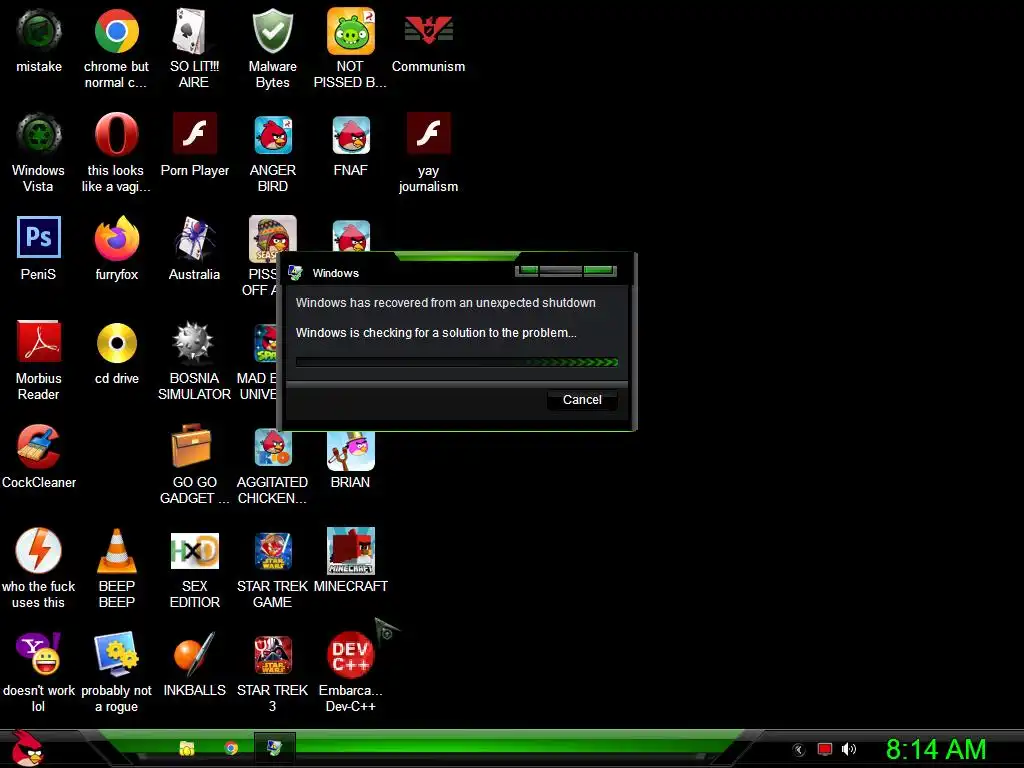Click 'Windows is checking for a solution' text
The image size is (1024, 768).
coord(436,332)
